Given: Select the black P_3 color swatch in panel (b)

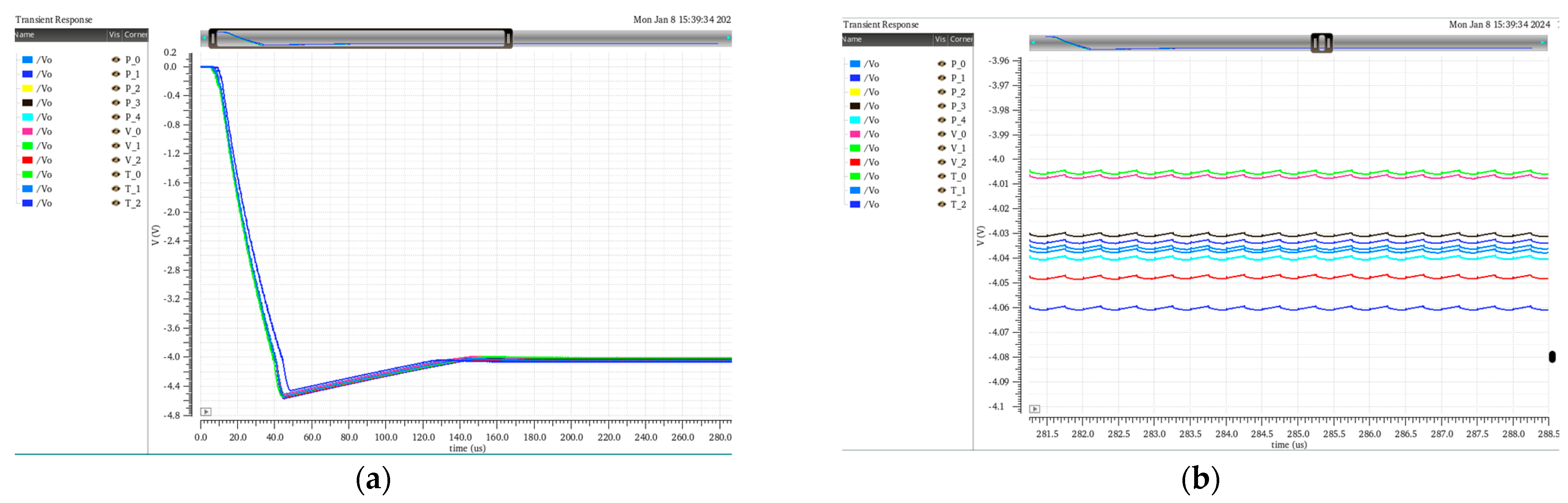Looking at the screenshot, I should [855, 106].
